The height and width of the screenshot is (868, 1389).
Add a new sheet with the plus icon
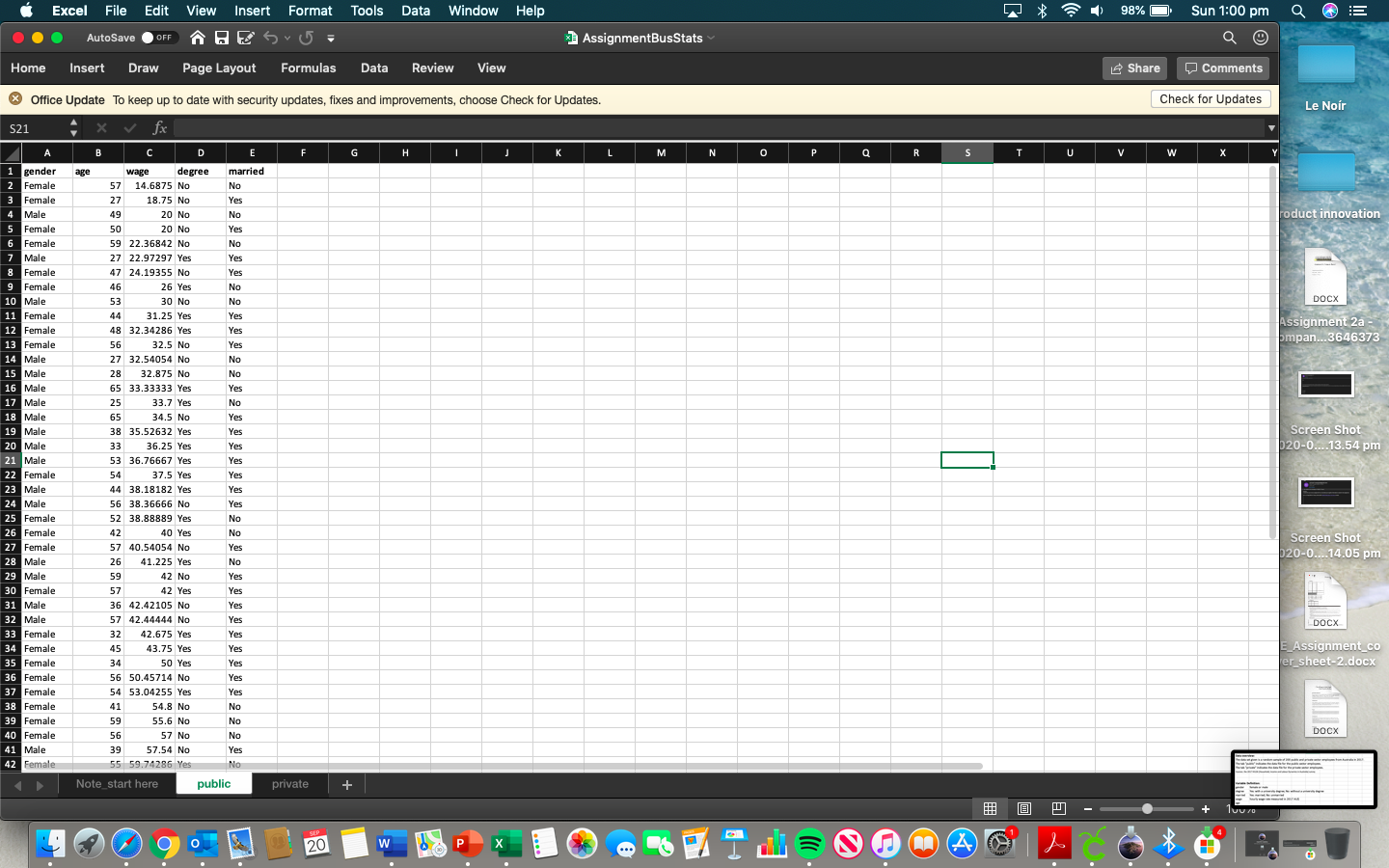coord(347,785)
